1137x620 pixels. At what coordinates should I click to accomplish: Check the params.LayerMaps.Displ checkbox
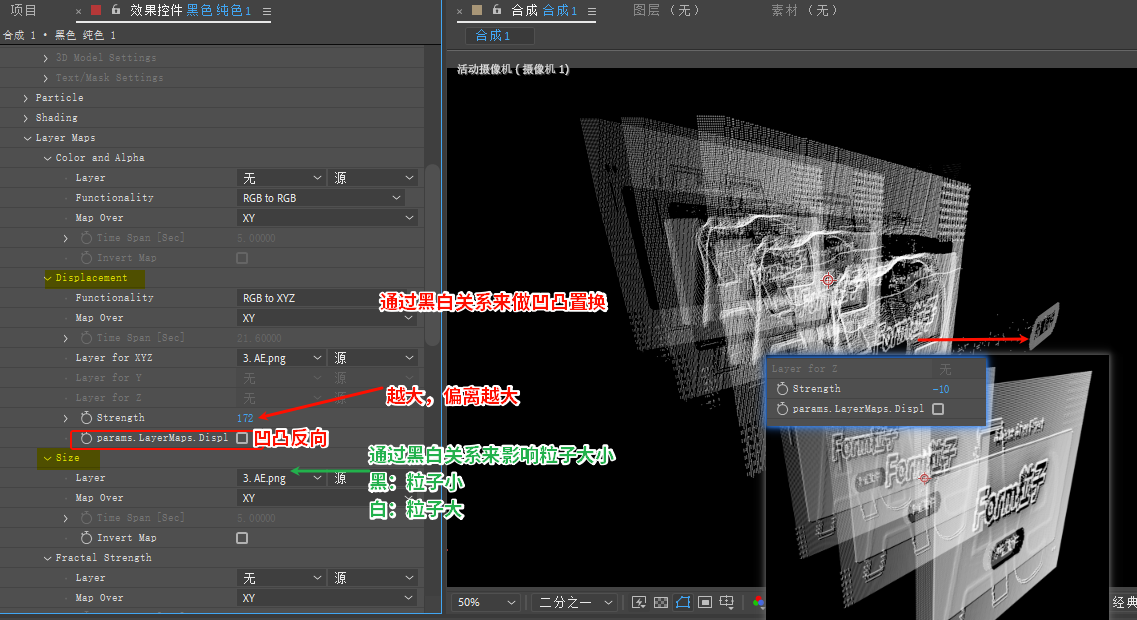coord(242,438)
